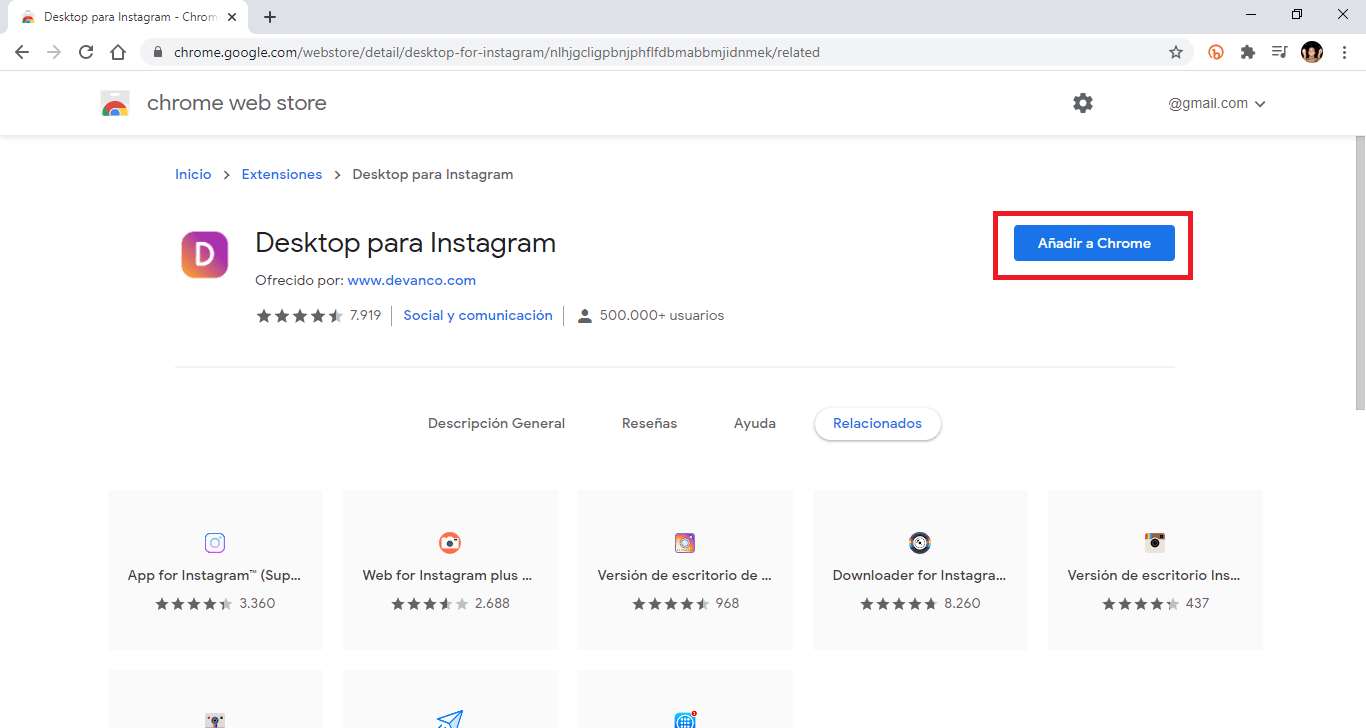Click Versión de escritorio de… icon rated 968
Viewport: 1366px width, 728px height.
point(685,543)
